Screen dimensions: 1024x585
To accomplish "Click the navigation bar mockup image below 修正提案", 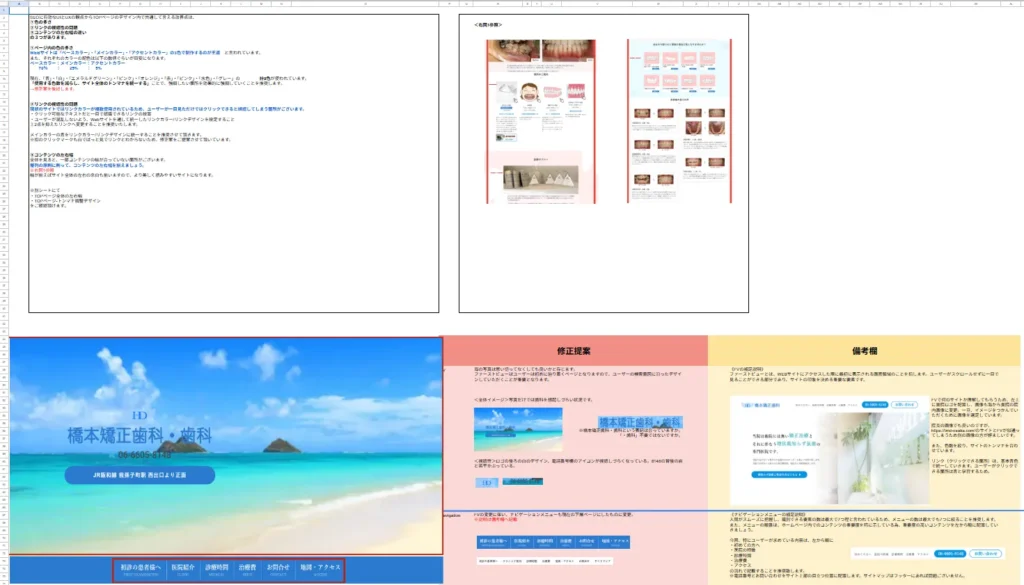I will click(552, 542).
